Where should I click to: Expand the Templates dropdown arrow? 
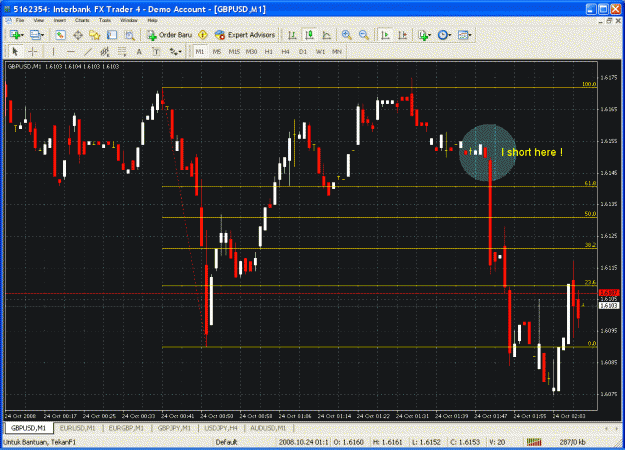click(x=470, y=35)
